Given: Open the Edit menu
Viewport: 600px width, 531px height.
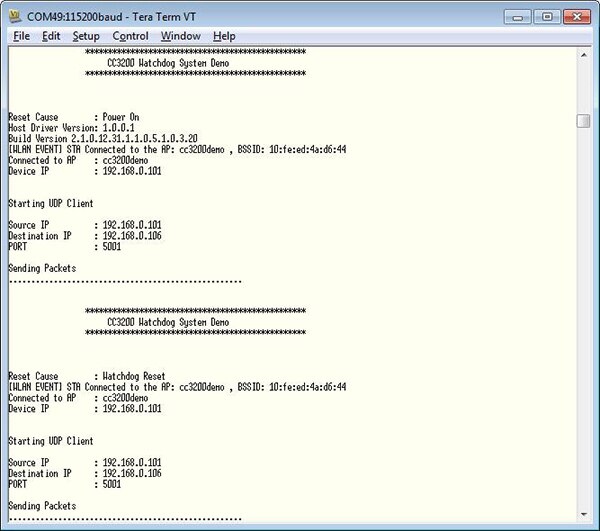Looking at the screenshot, I should pyautogui.click(x=51, y=36).
